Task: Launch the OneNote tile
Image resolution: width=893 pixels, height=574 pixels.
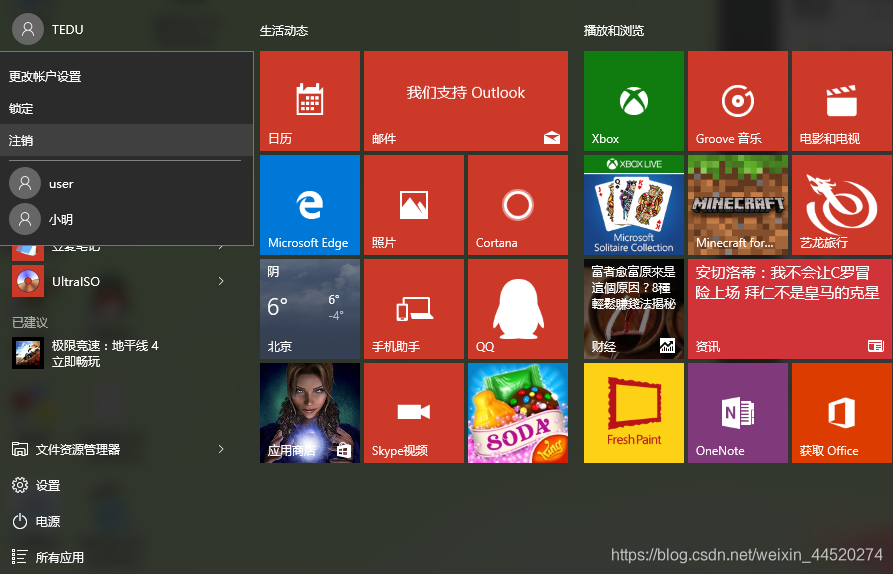Action: coord(738,413)
